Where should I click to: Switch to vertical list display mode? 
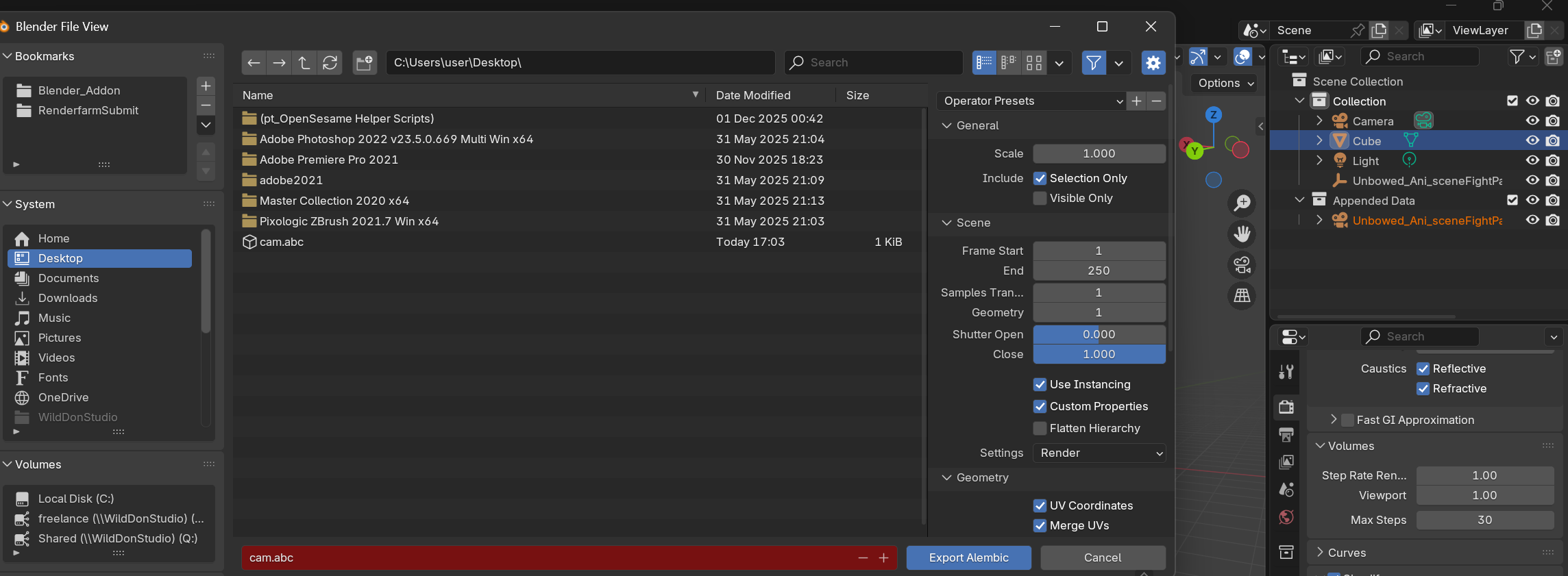point(984,63)
